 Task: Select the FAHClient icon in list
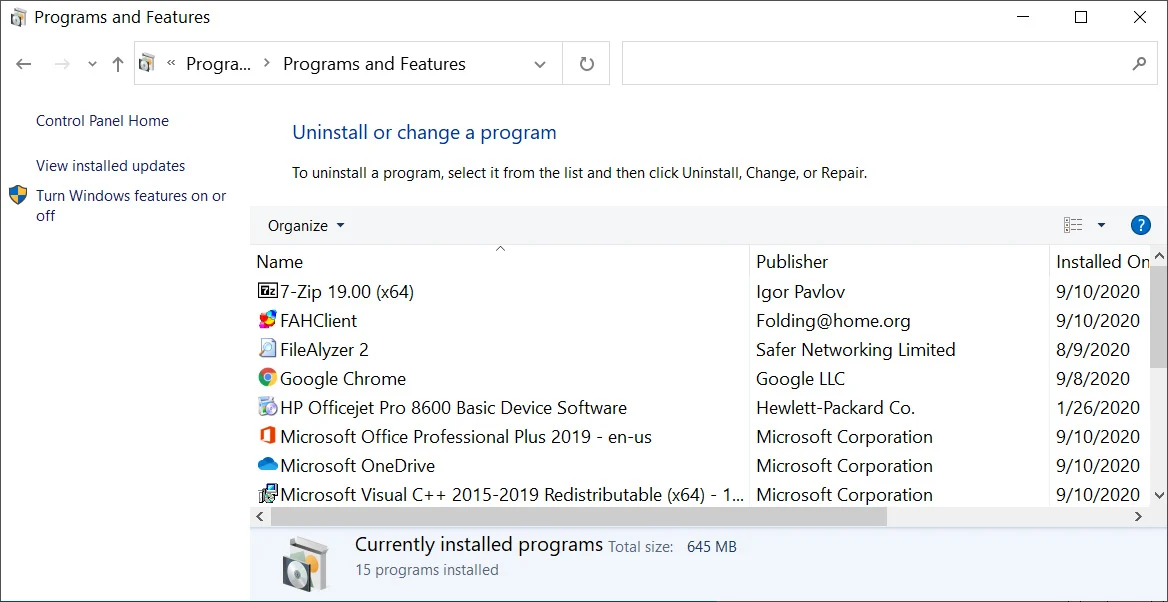pyautogui.click(x=267, y=320)
